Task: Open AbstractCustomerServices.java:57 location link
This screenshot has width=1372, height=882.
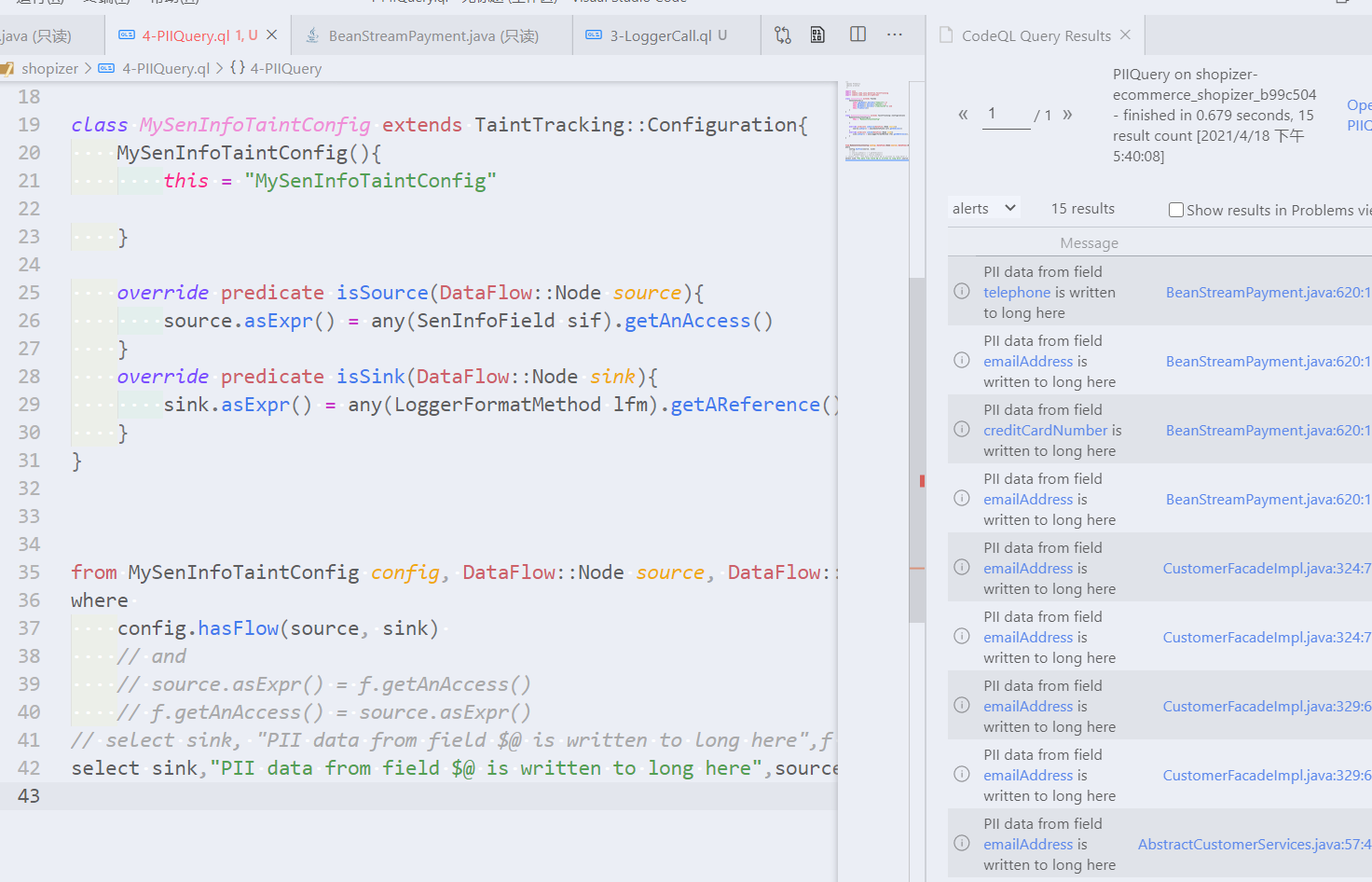Action: point(1255,844)
